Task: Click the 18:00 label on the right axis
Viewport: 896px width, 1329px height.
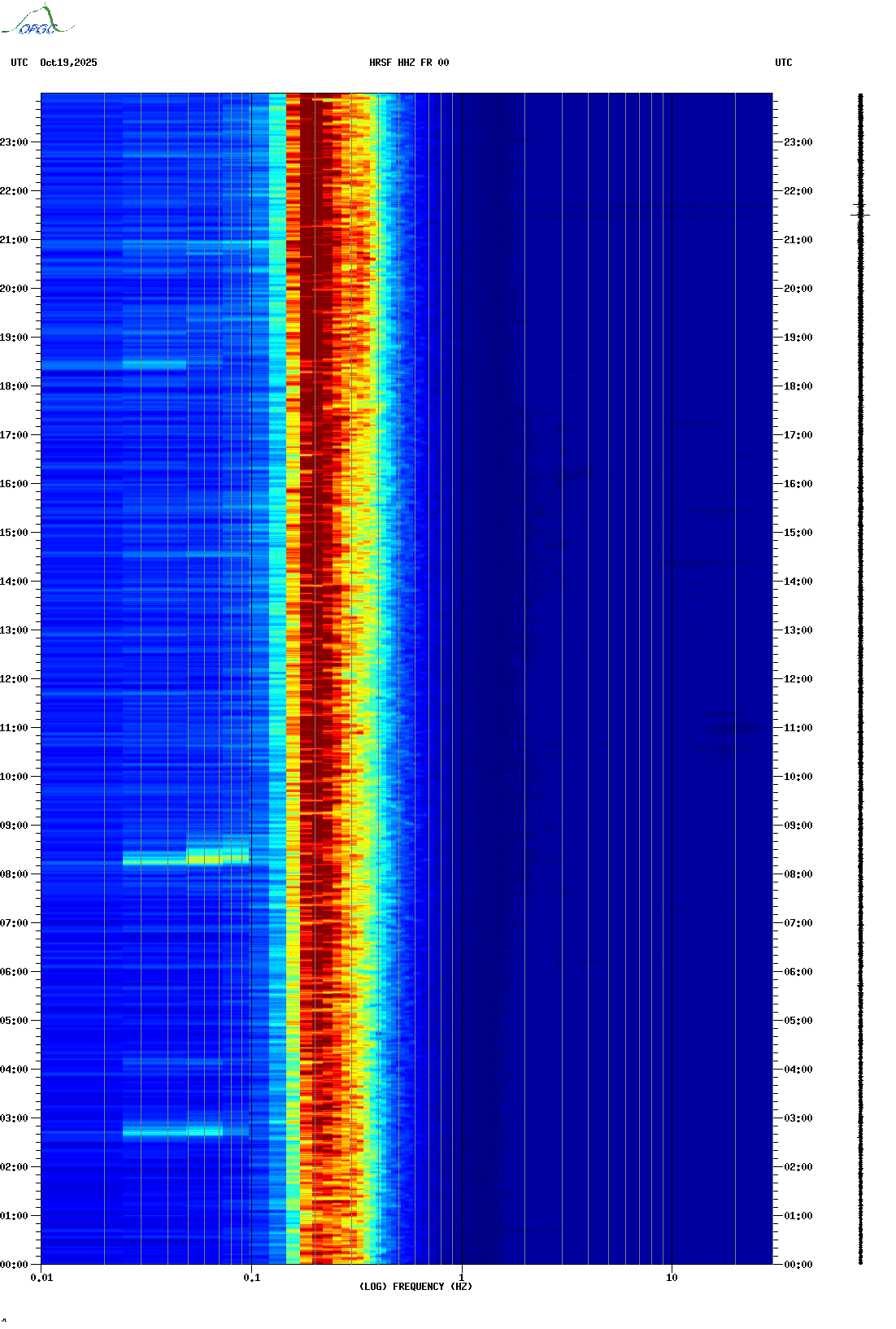Action: (798, 386)
